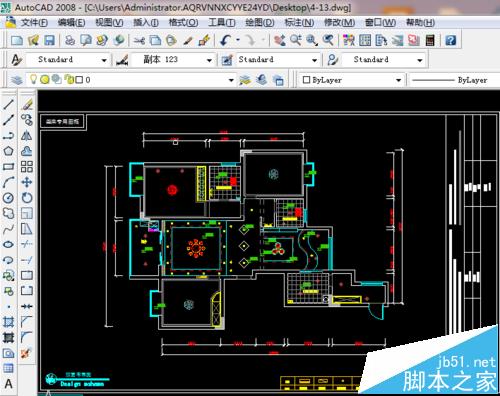The width and height of the screenshot is (500, 396).
Task: Select the Spline tool
Action: [8, 229]
